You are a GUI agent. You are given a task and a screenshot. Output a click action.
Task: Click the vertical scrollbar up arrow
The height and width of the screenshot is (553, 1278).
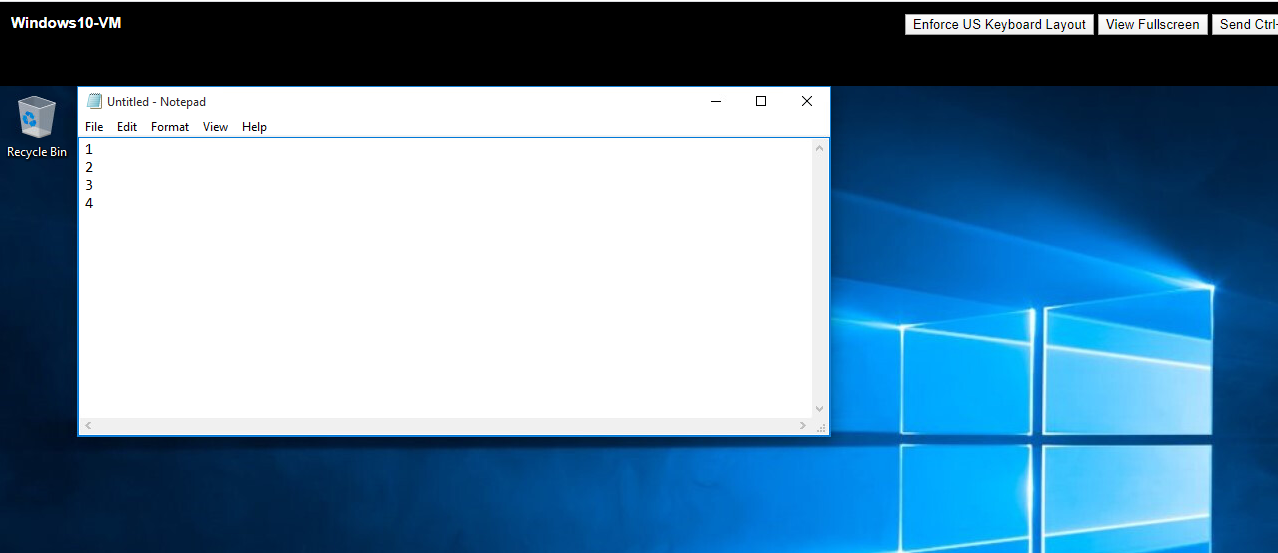coord(820,148)
